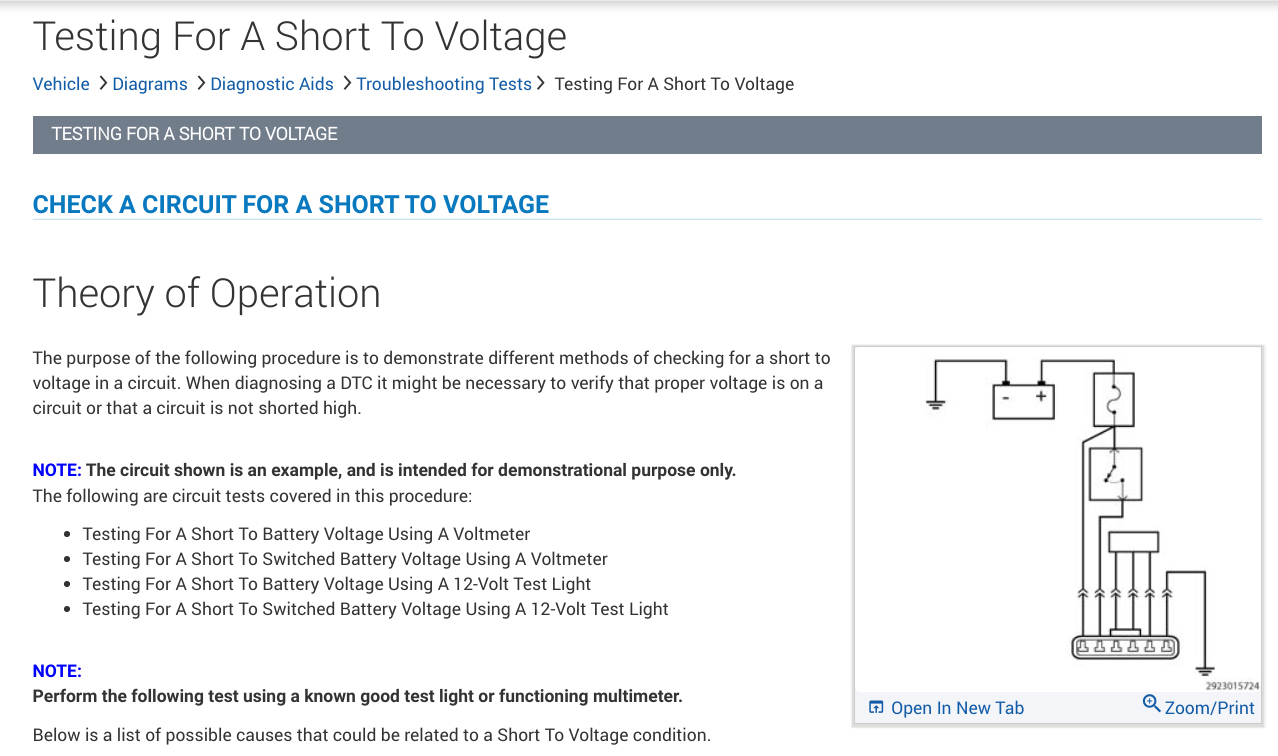Viewport: 1278px width, 756px height.
Task: Select the Testing For A Short To Voltage gray header bar
Action: click(x=647, y=134)
